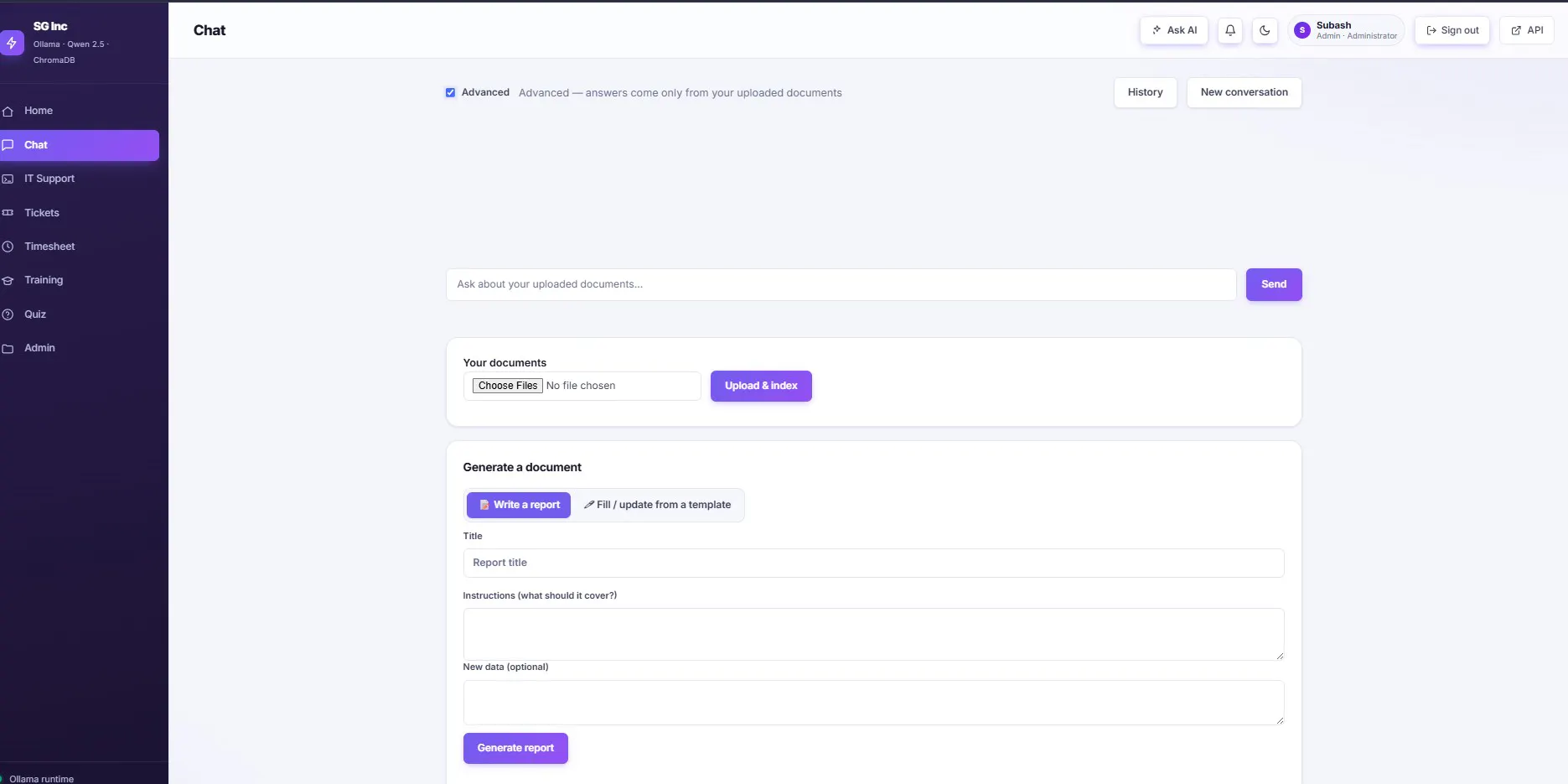Click the Report title input field

[873, 563]
